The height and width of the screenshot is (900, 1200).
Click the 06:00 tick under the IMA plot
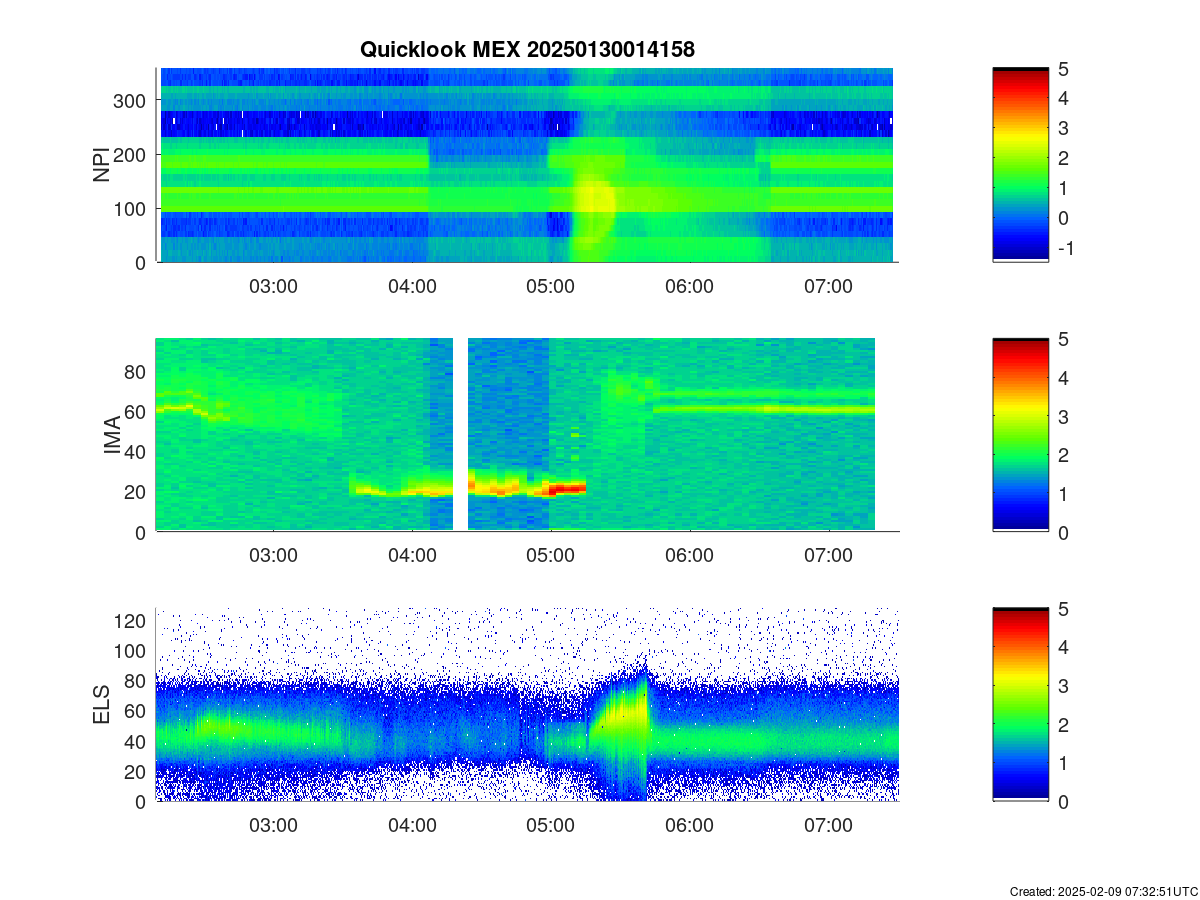coord(690,556)
